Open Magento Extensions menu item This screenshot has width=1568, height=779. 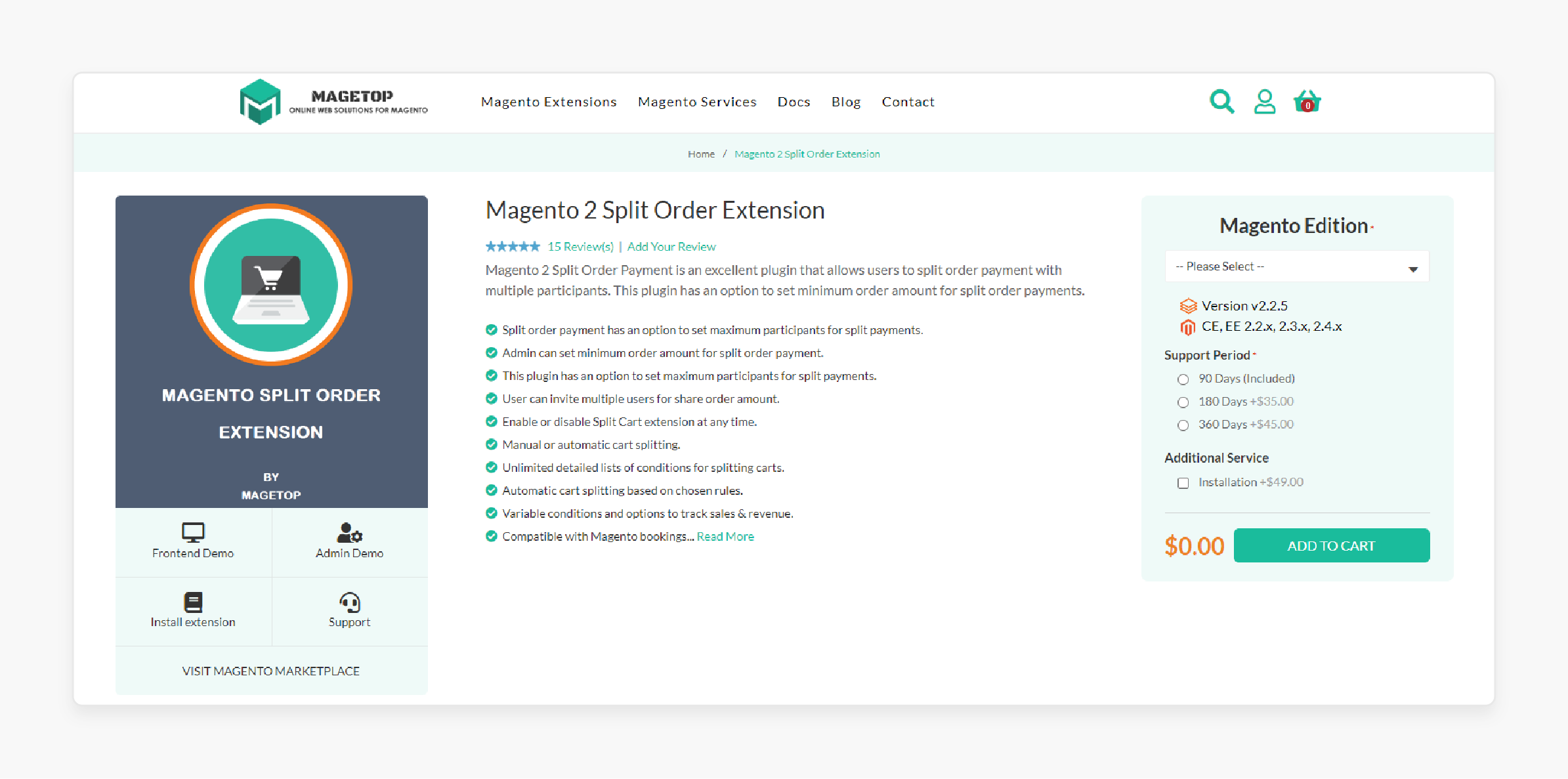550,101
